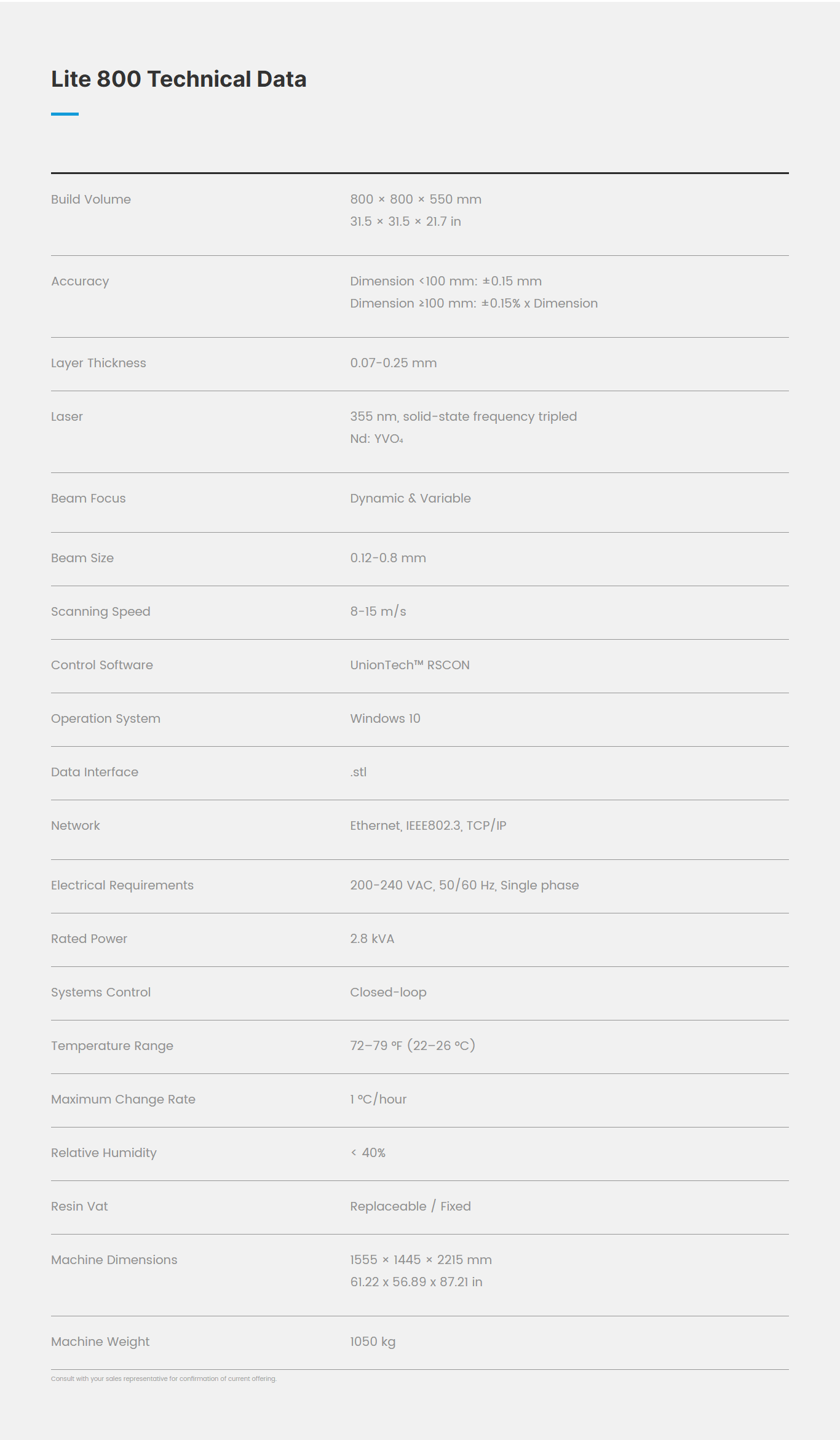Click the 0.07-0.25 mm value
This screenshot has height=1440, width=840.
pyautogui.click(x=394, y=363)
